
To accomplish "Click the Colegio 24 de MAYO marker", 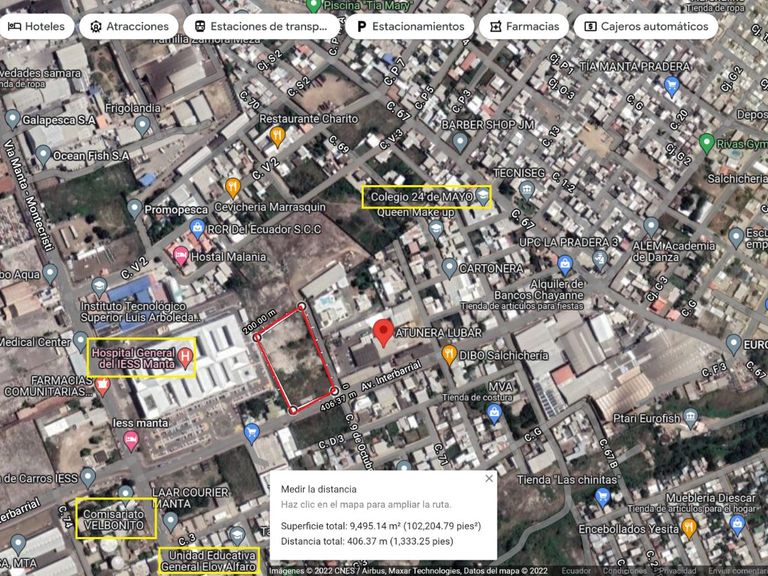I will pos(483,196).
